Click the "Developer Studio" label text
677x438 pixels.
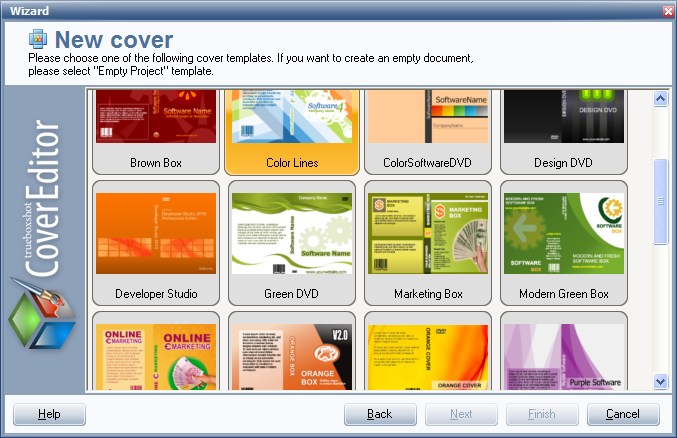[x=156, y=294]
